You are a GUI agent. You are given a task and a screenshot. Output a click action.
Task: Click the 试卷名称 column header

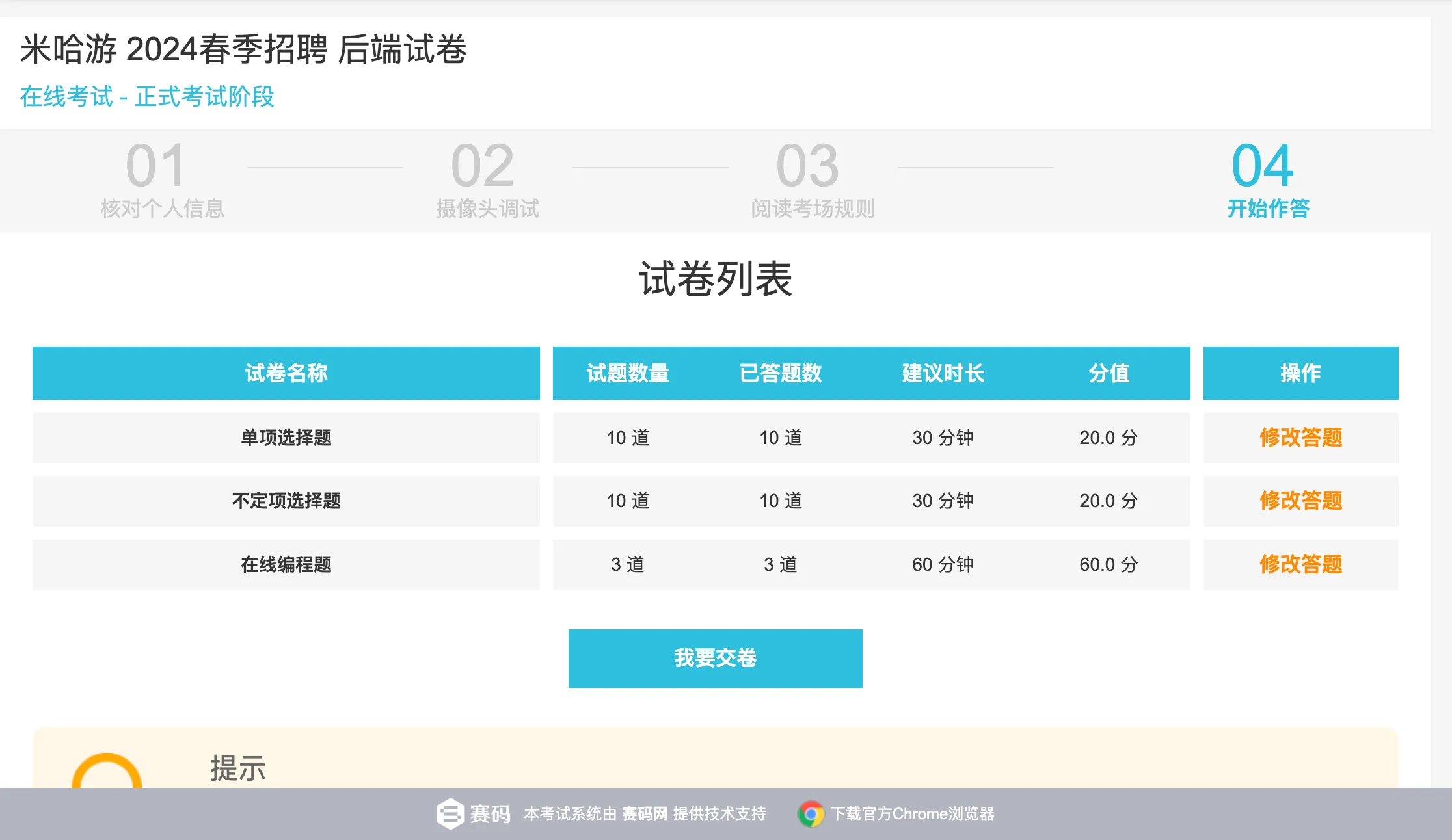click(286, 373)
